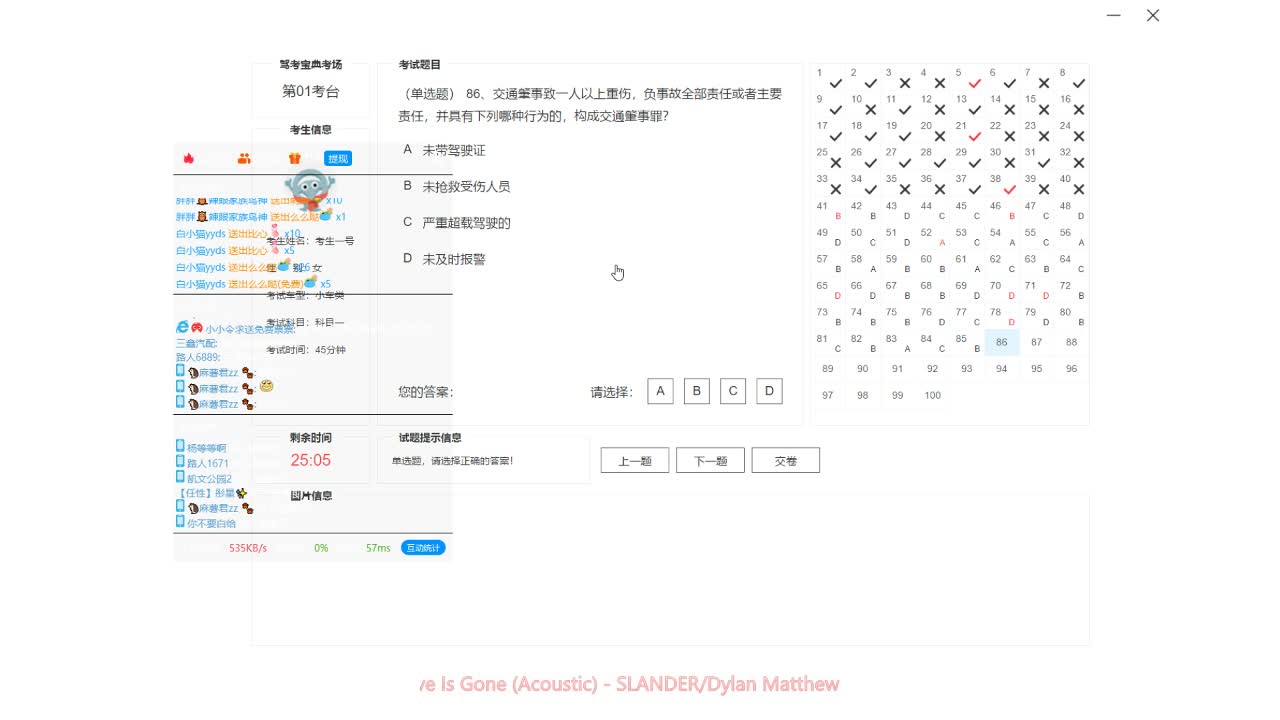
Task: Choose option A 未带驾驶证
Action: [444, 150]
